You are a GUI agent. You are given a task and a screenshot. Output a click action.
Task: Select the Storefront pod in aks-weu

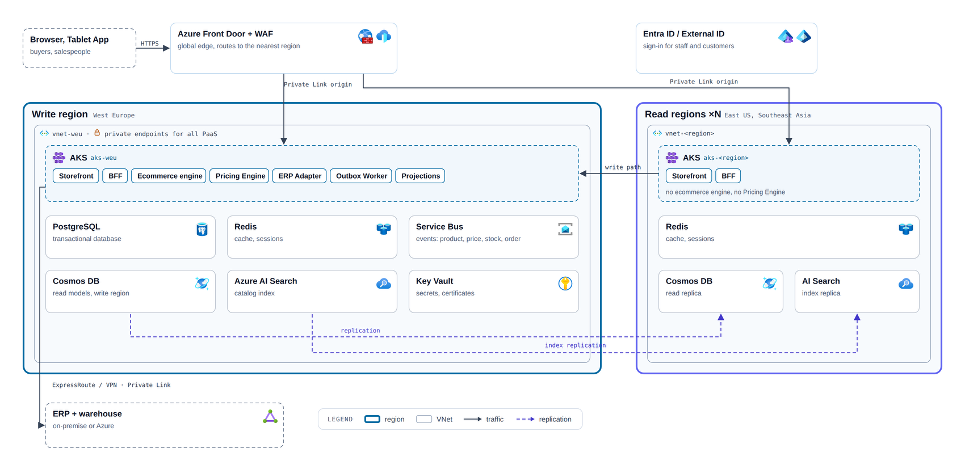(x=76, y=176)
